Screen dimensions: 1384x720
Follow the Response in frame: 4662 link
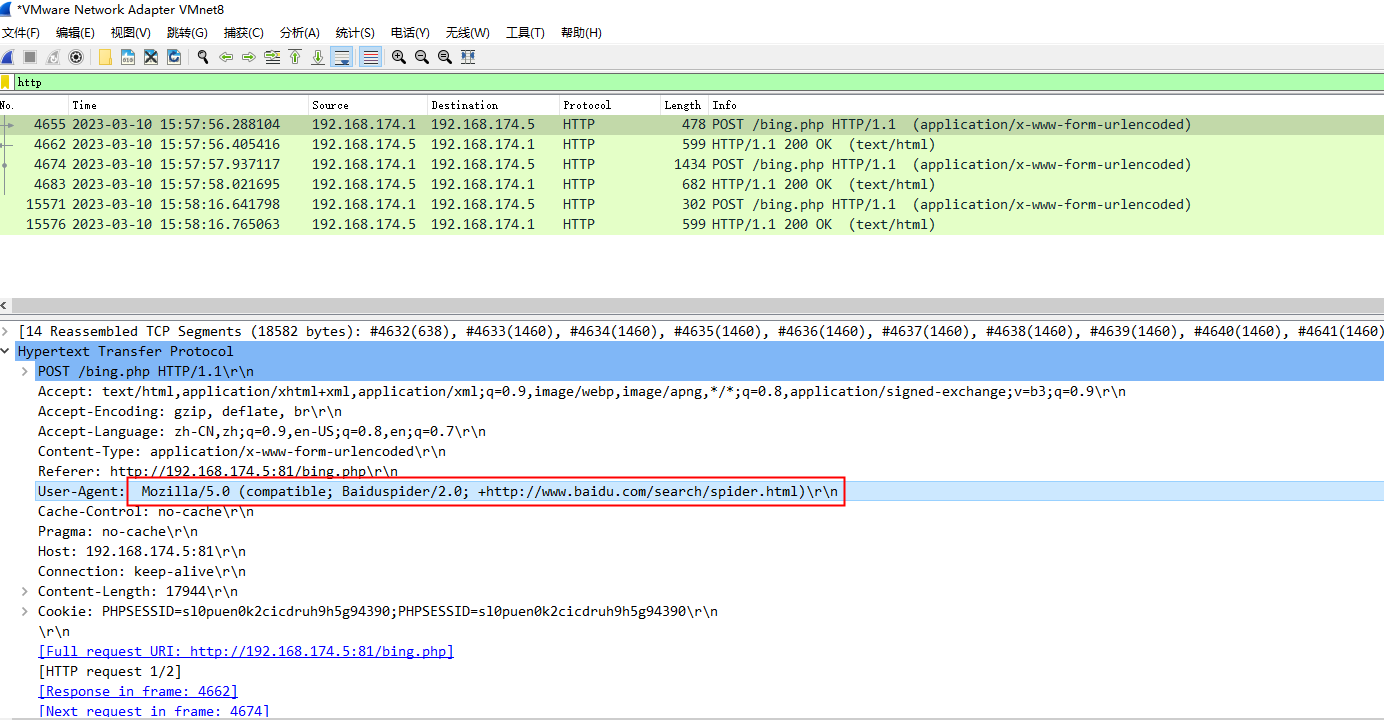138,691
